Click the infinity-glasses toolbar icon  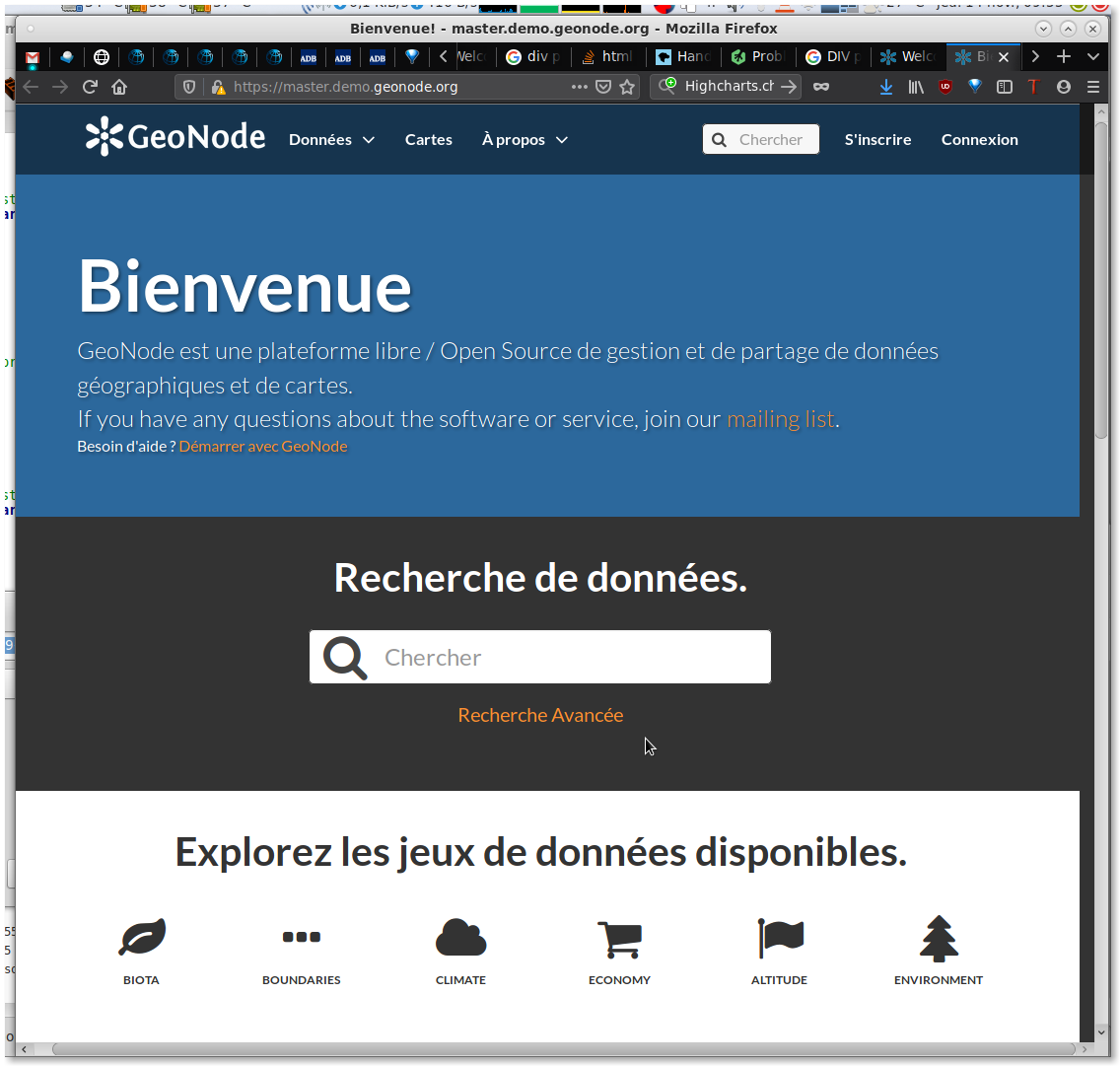click(x=821, y=87)
